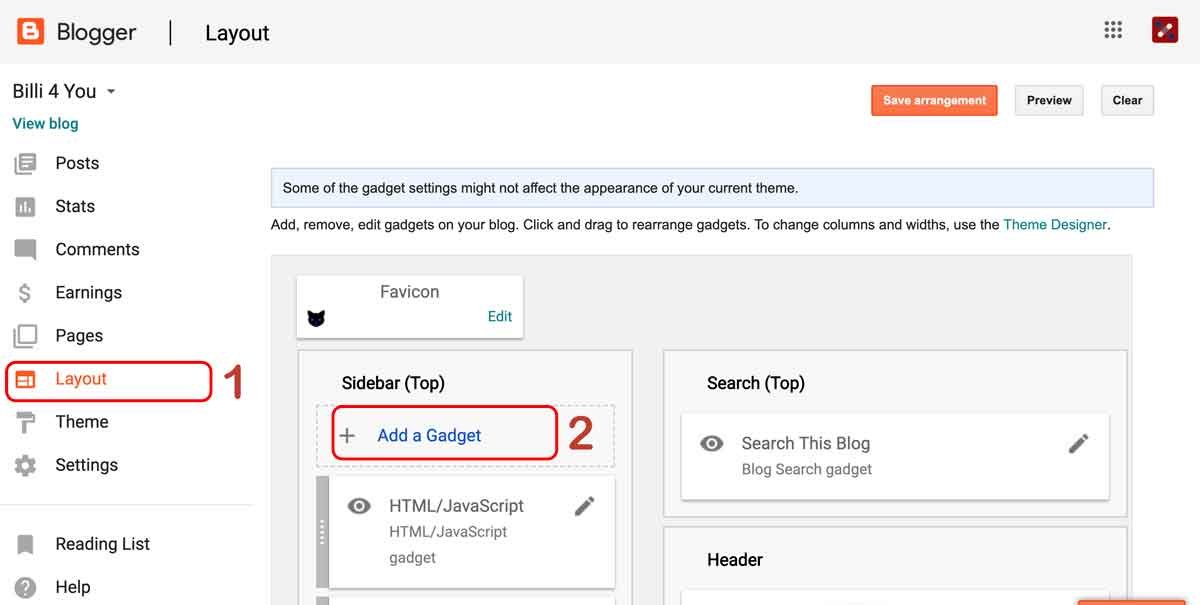Viewport: 1200px width, 605px height.
Task: Click the gadget settings notice banner
Action: pyautogui.click(x=712, y=188)
